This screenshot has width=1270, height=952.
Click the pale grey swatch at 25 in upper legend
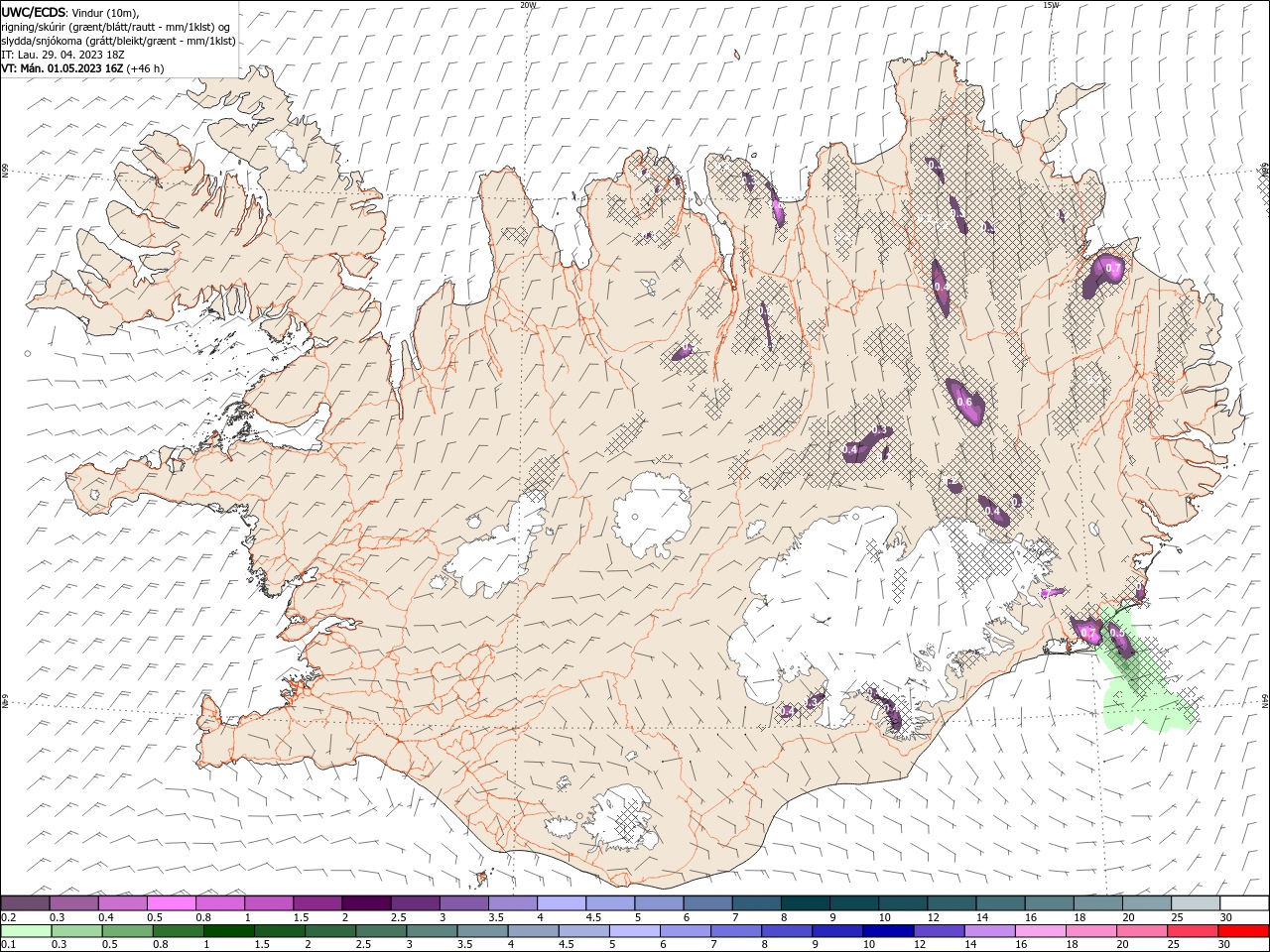point(1195,902)
